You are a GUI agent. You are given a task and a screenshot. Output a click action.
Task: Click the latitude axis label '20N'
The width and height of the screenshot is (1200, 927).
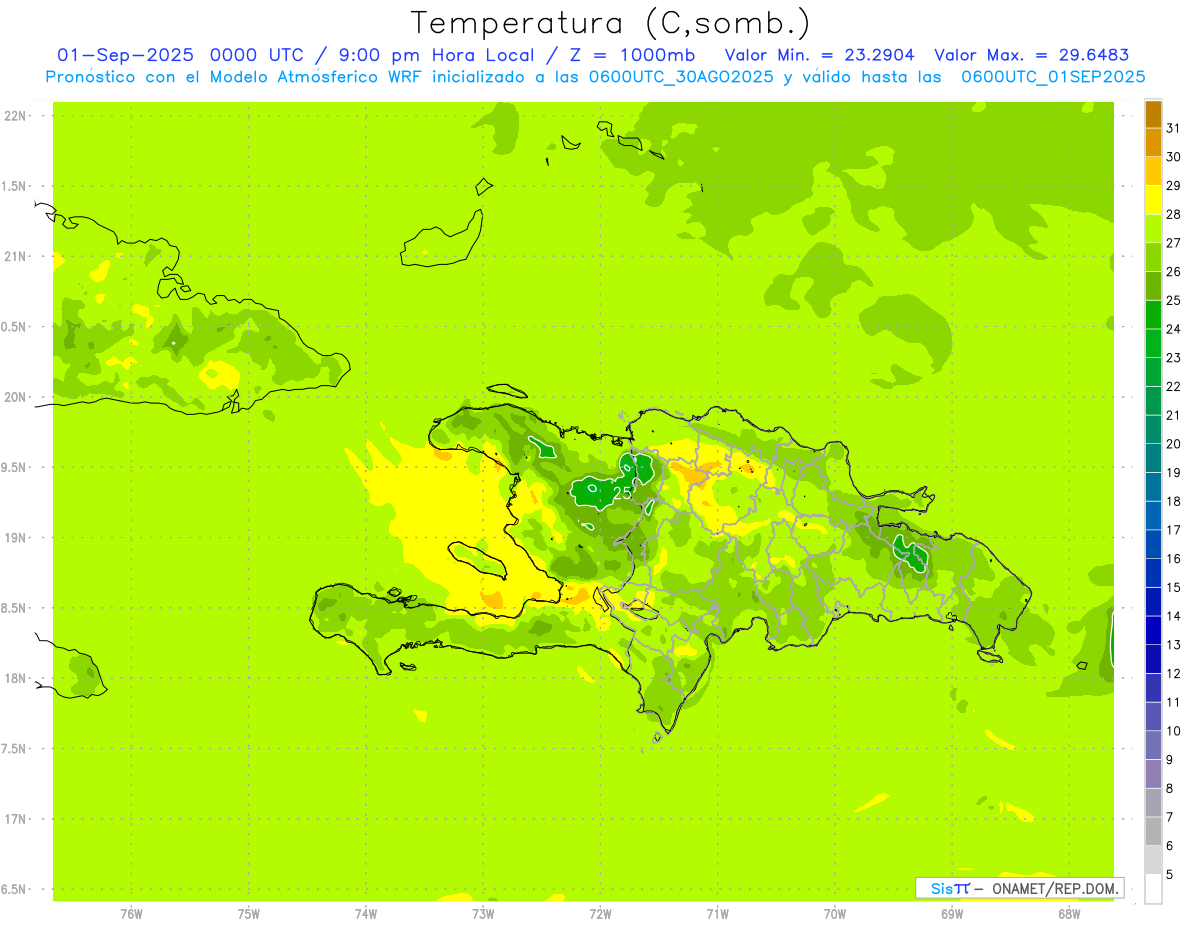pyautogui.click(x=15, y=397)
